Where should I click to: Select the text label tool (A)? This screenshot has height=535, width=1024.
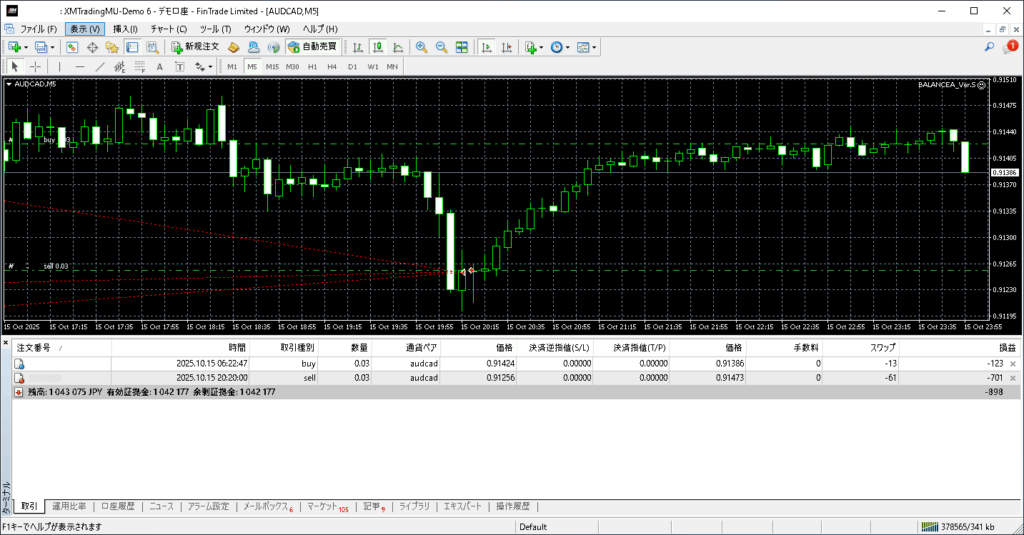point(160,67)
